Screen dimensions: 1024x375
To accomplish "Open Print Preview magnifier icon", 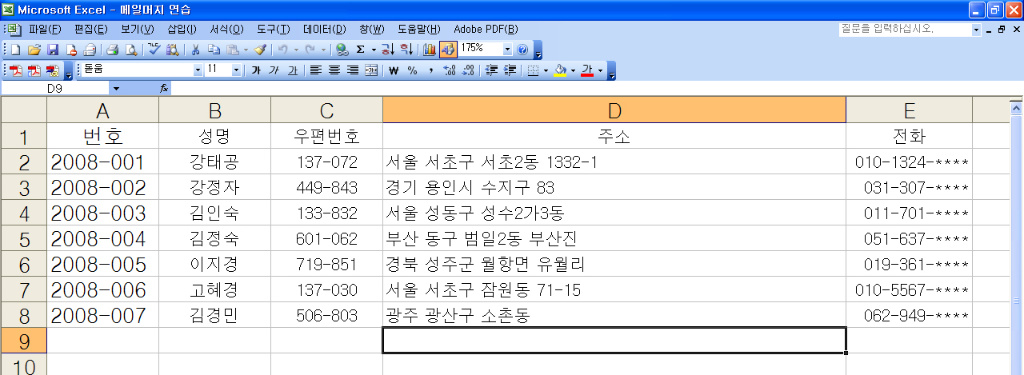I will (x=131, y=50).
